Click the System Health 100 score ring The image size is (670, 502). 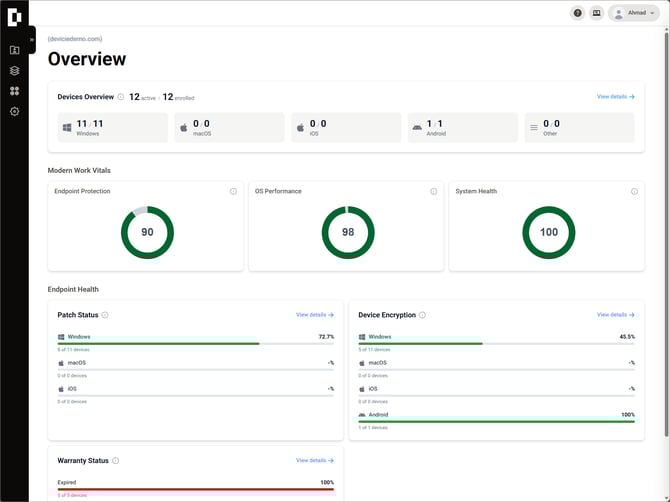[x=549, y=232]
